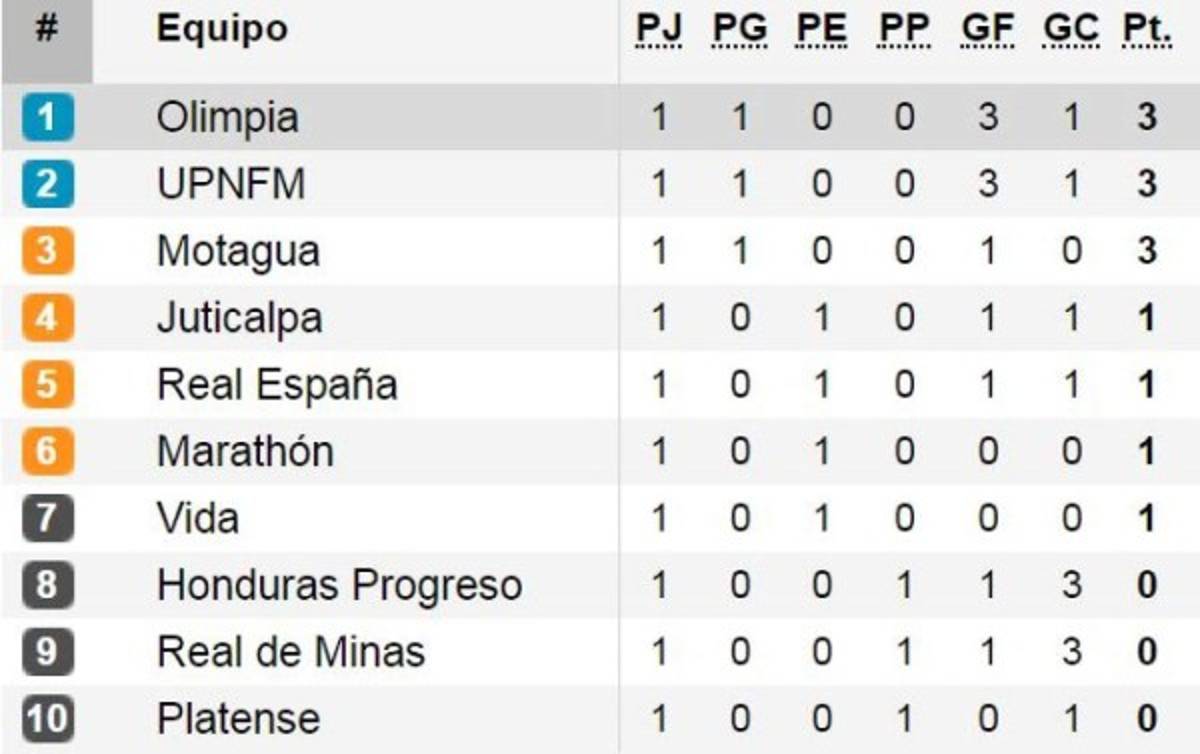Open the Olimpia team link
The height and width of the screenshot is (754, 1200).
pyautogui.click(x=227, y=118)
